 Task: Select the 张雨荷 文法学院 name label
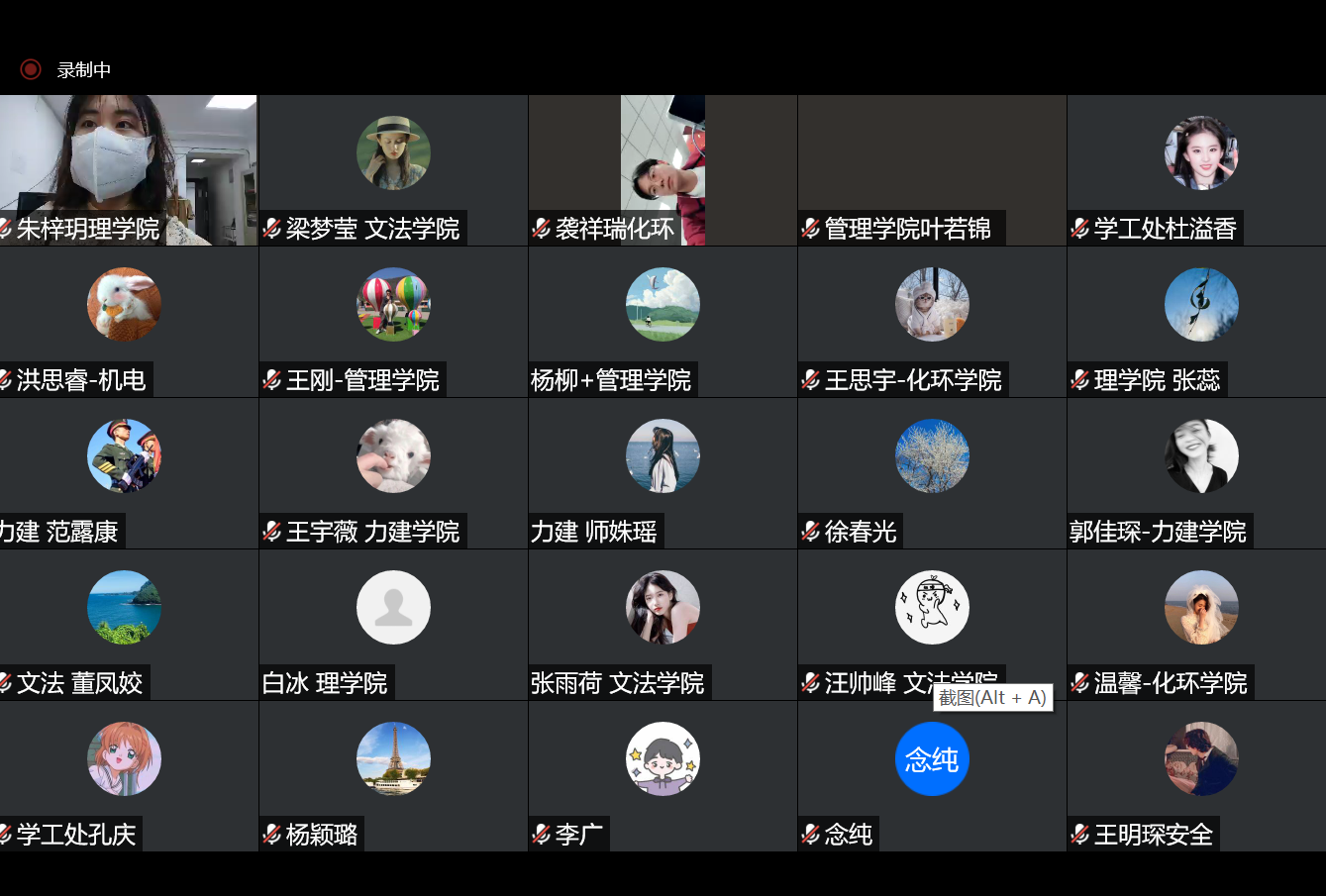(618, 683)
